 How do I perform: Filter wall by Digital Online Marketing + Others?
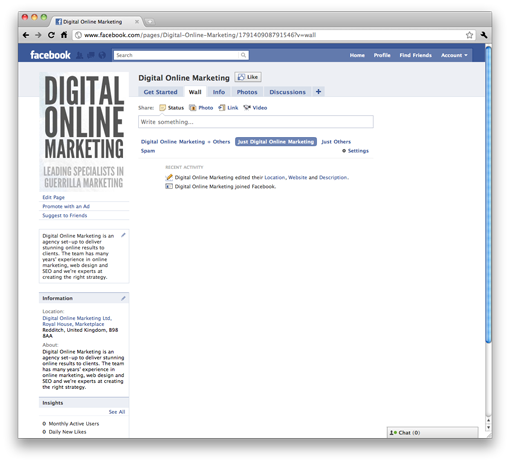coord(185,142)
